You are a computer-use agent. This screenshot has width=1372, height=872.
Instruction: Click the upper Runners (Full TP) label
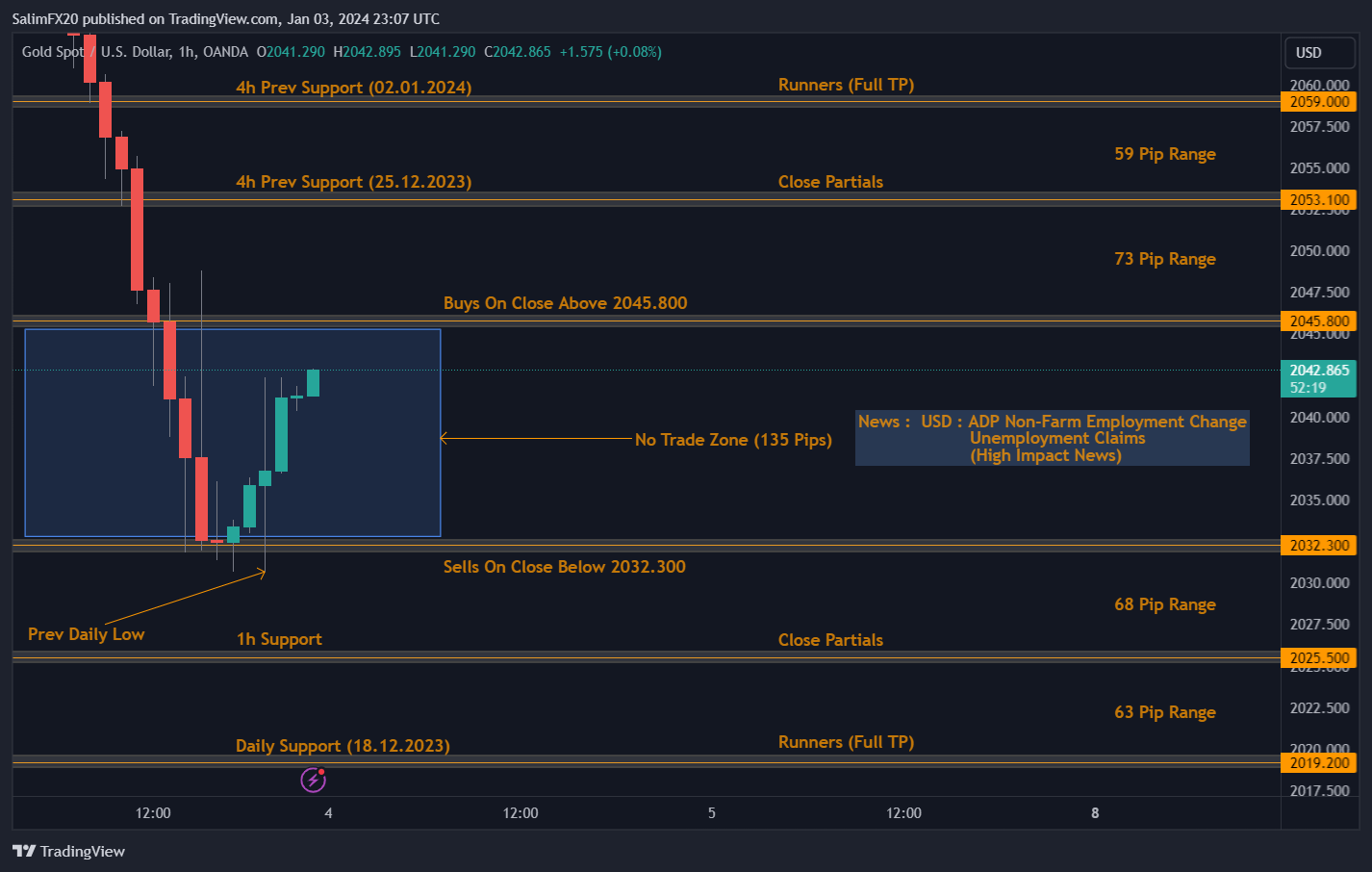(846, 85)
